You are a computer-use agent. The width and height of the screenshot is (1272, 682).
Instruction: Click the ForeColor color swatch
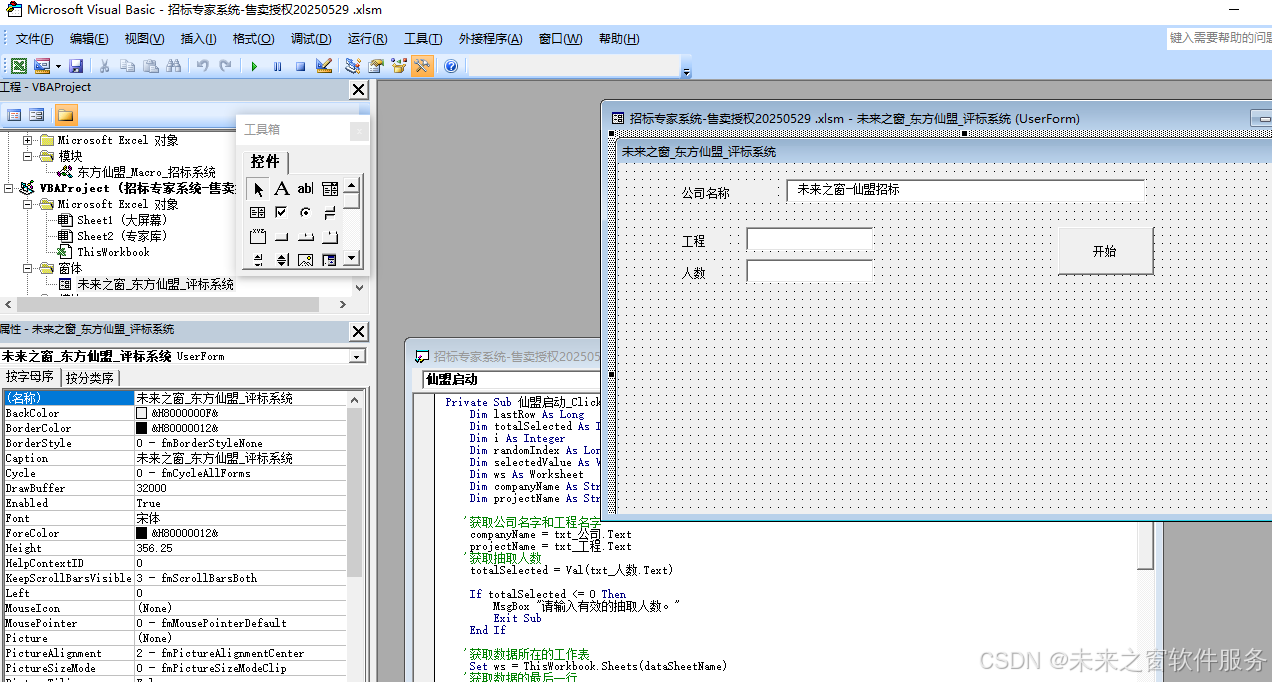(x=141, y=533)
